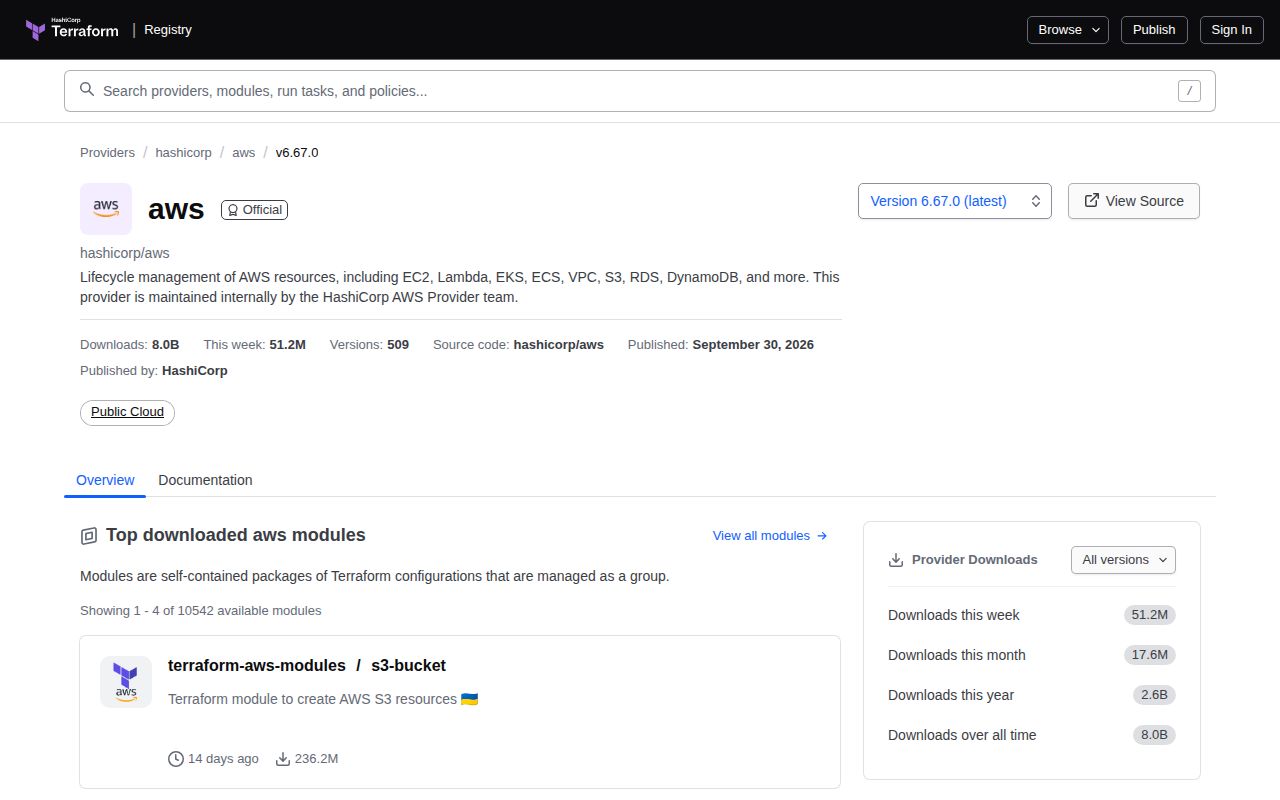Click the aws provider logo
The height and width of the screenshot is (800, 1280).
[x=106, y=209]
